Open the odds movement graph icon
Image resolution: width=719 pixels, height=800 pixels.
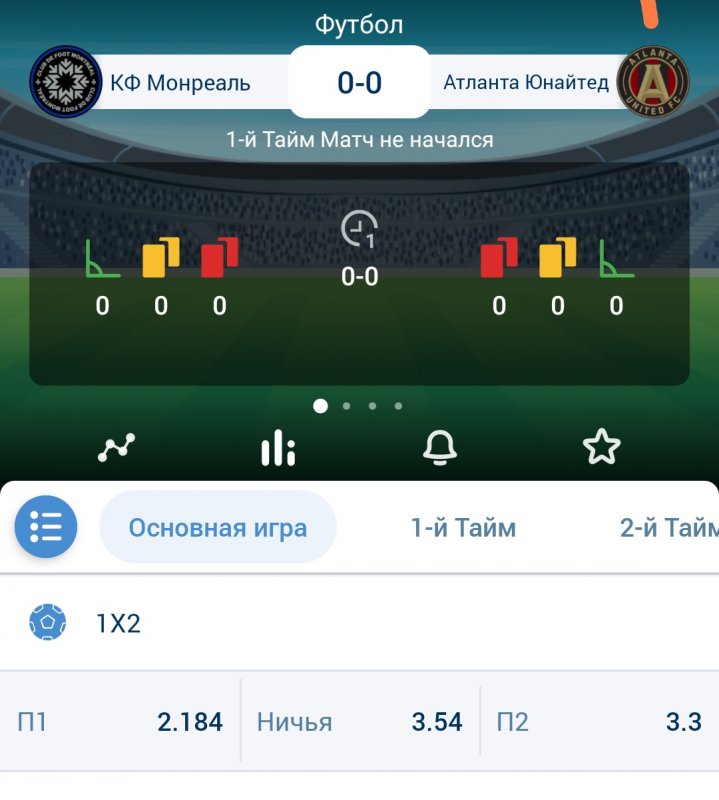click(x=116, y=447)
